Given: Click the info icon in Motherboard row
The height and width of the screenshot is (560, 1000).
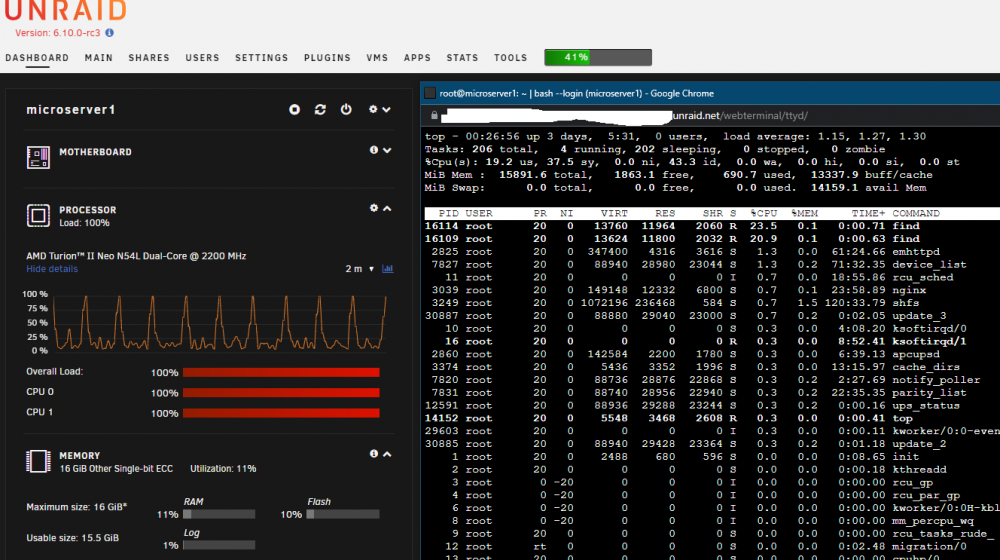Looking at the screenshot, I should pyautogui.click(x=374, y=150).
